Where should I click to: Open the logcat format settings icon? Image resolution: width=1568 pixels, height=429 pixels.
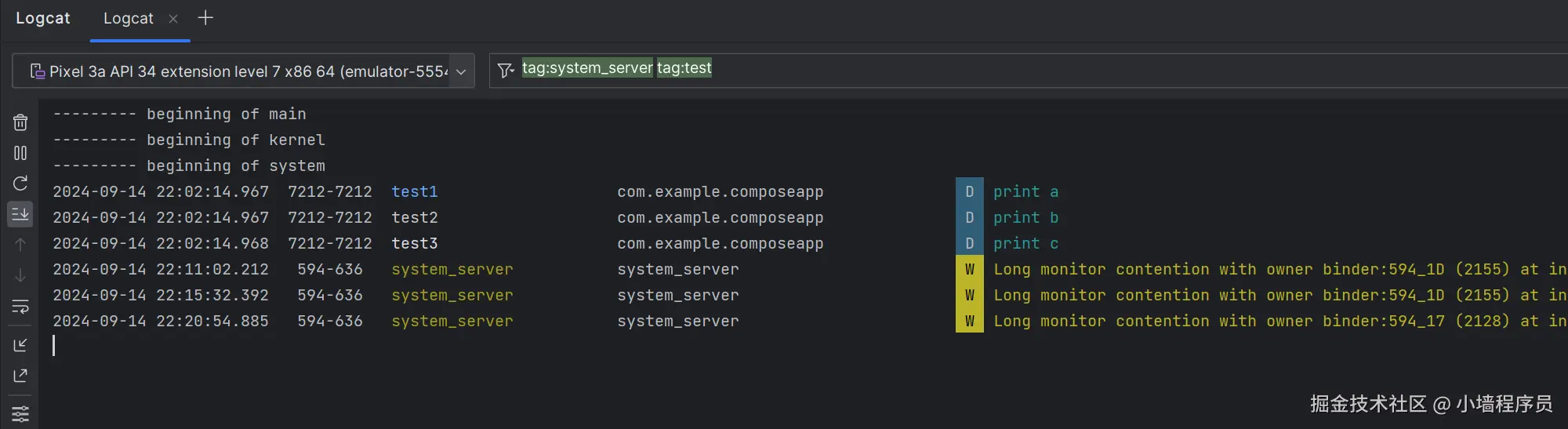tap(20, 413)
